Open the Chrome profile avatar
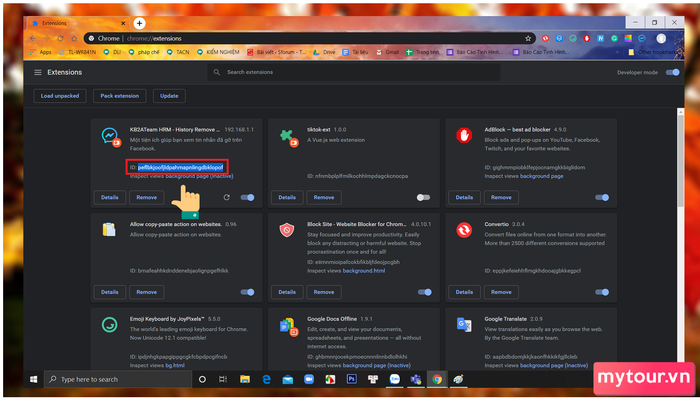This screenshot has height=402, width=700. click(661, 39)
